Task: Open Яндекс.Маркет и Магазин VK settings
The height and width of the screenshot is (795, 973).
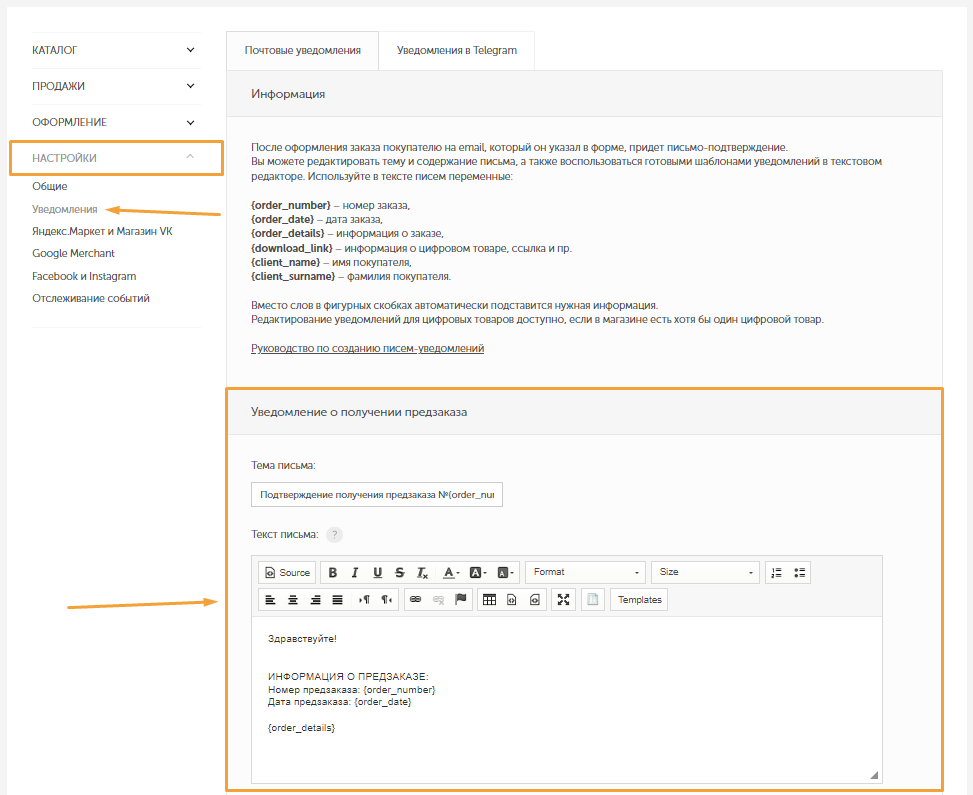Action: (x=102, y=231)
